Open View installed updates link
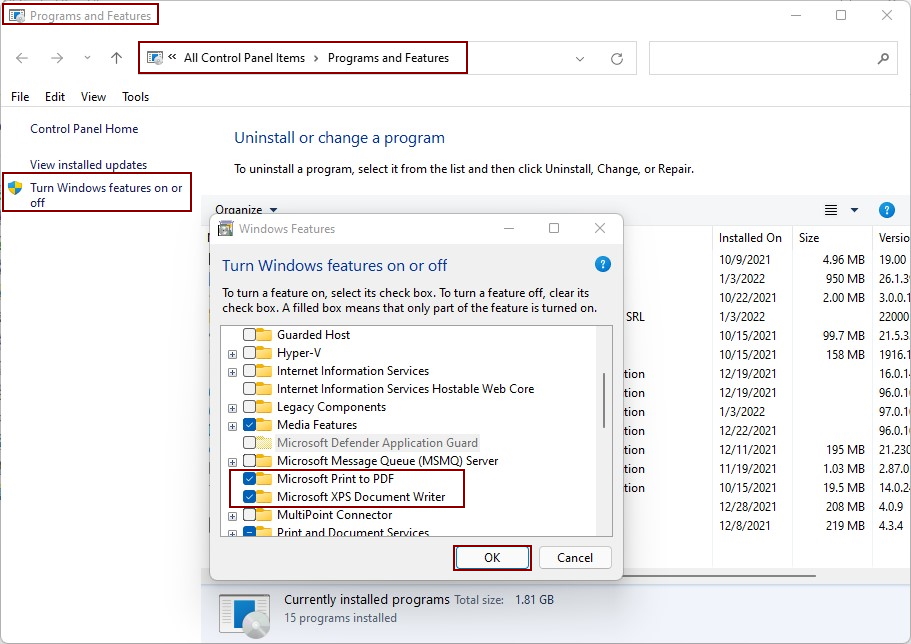 (88, 164)
